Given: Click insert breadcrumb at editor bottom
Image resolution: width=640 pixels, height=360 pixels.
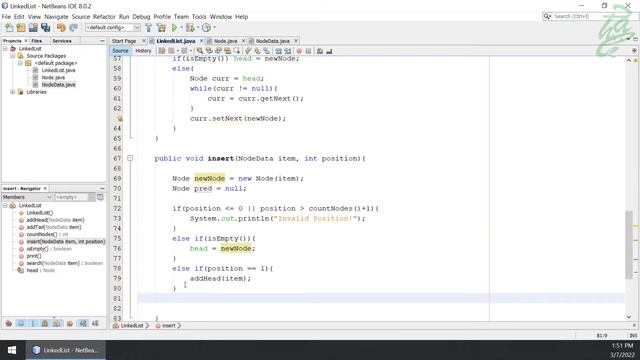Looking at the screenshot, I should [x=169, y=326].
